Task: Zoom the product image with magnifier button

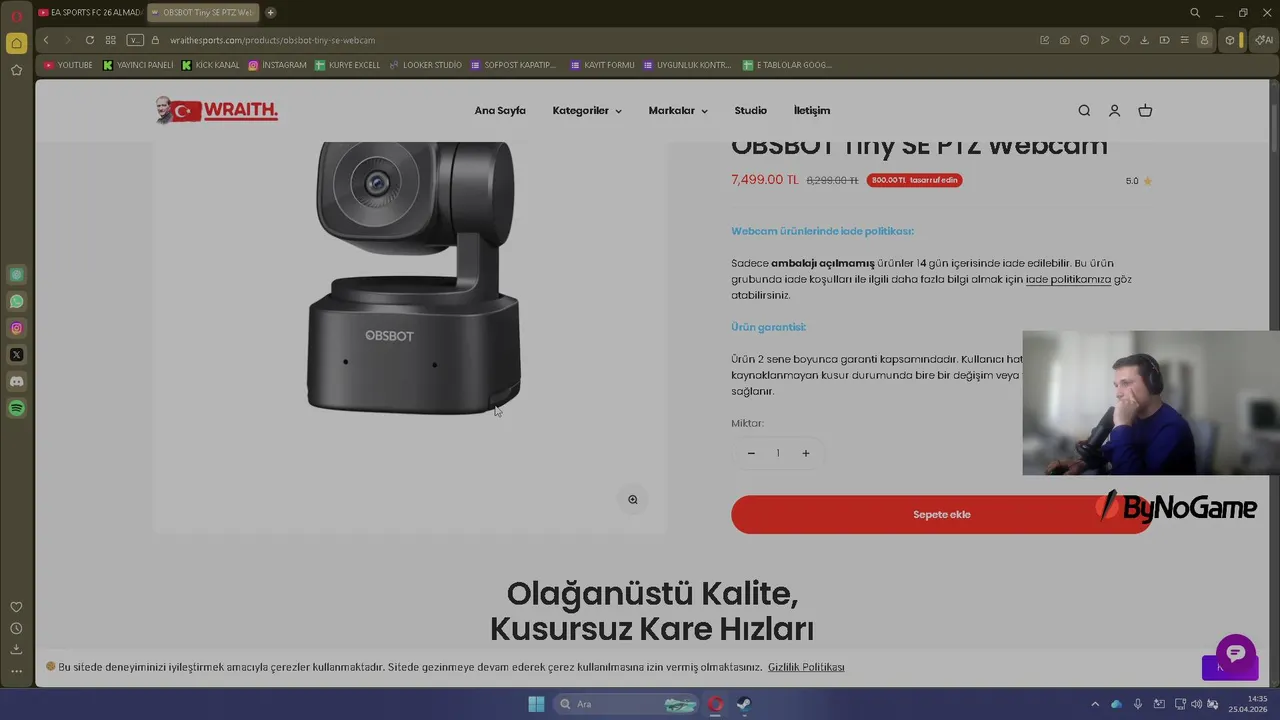Action: 632,500
